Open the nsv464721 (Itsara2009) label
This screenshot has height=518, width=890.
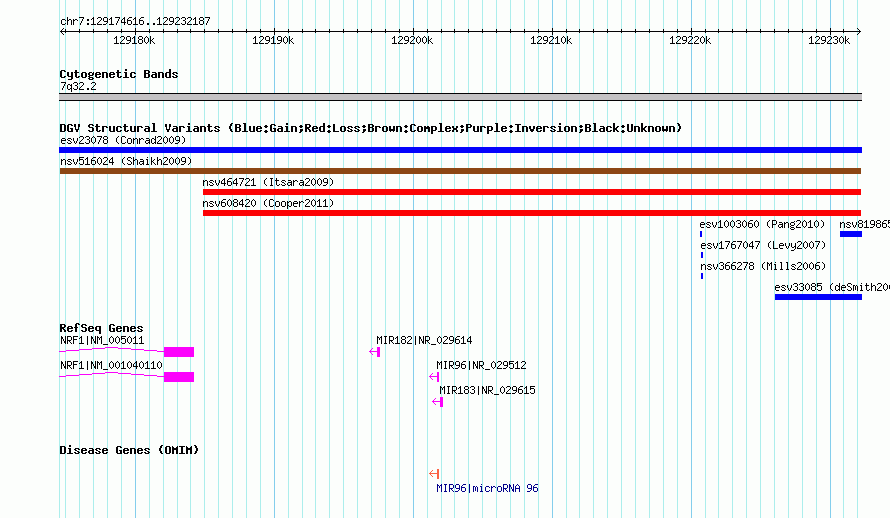click(x=268, y=182)
